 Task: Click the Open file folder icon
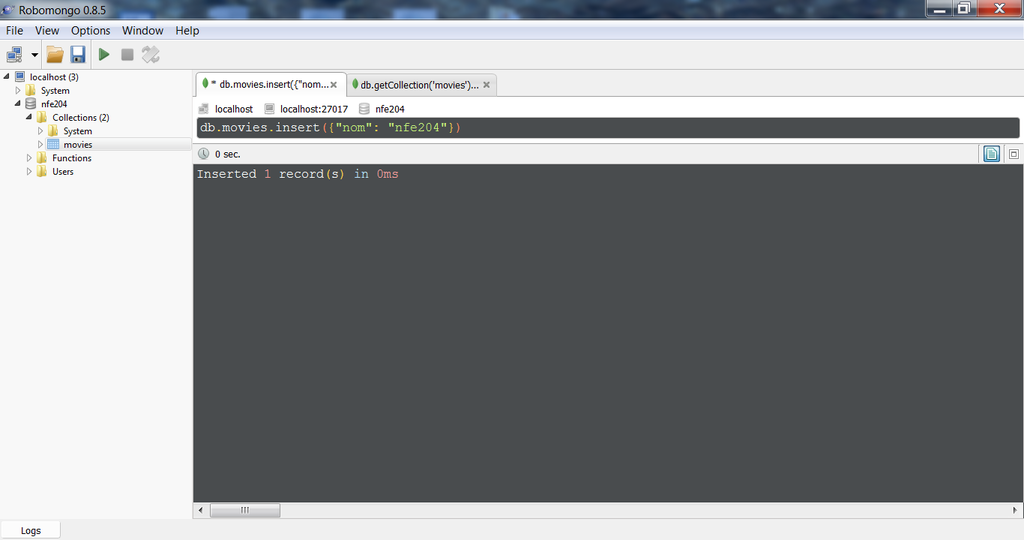(55, 54)
